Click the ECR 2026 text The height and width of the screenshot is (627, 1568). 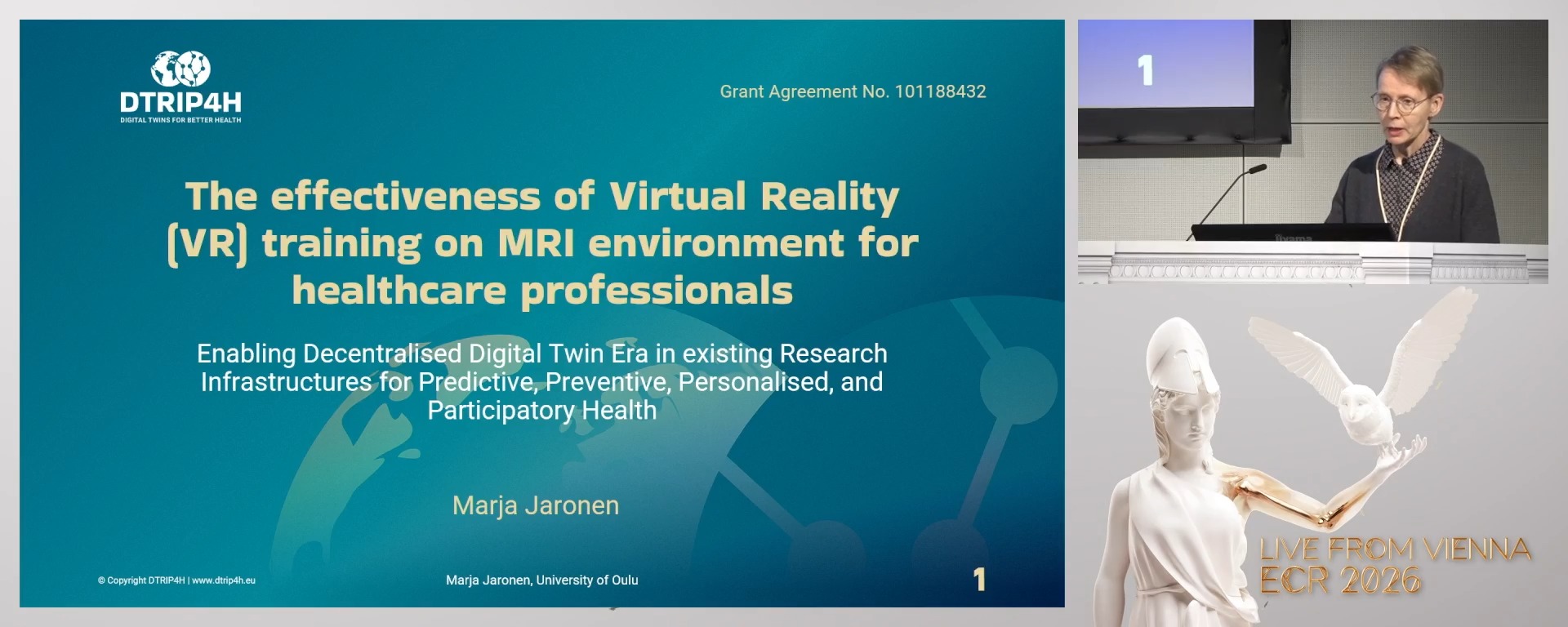click(x=1340, y=580)
